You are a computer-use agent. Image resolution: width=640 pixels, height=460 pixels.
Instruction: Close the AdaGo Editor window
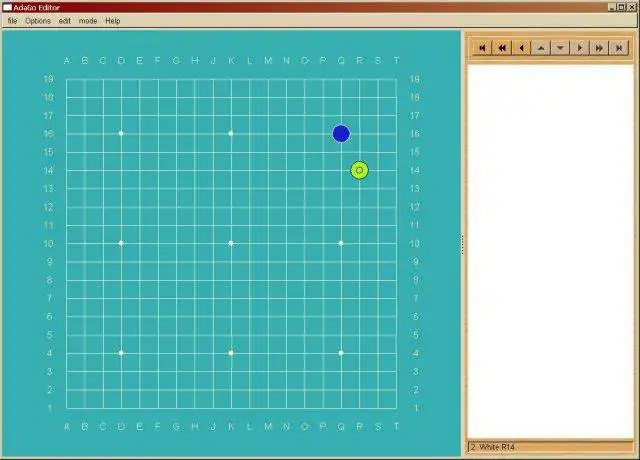(x=630, y=7)
